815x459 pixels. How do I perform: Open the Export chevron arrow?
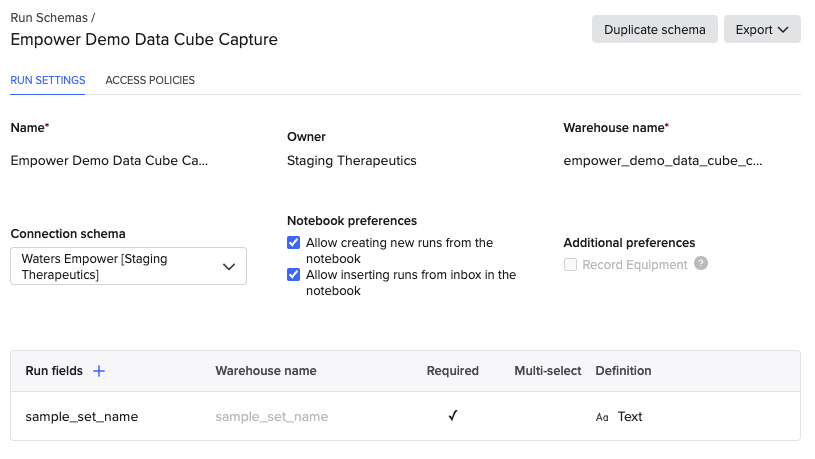783,30
